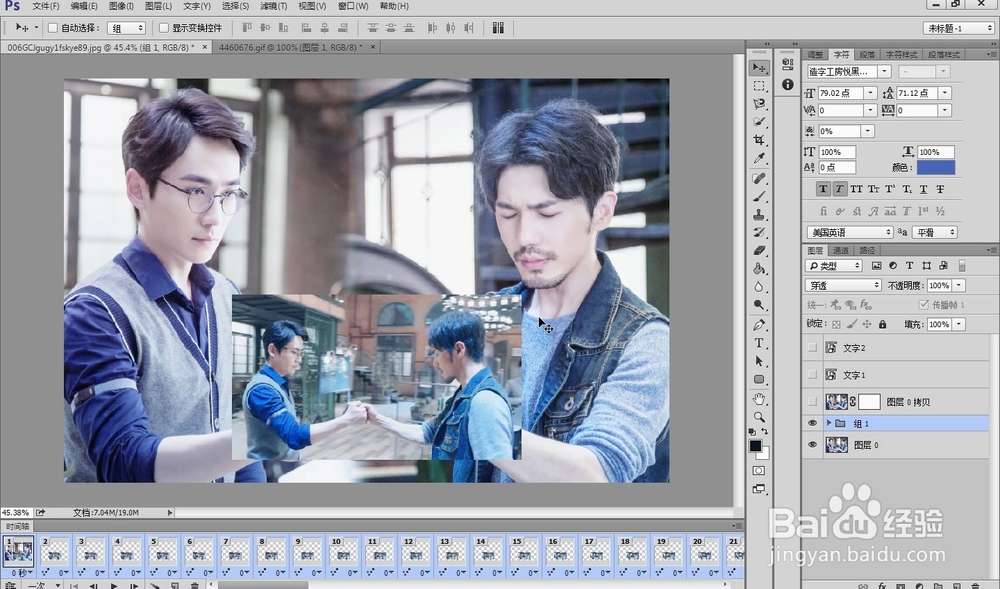Viewport: 1000px width, 589px height.
Task: Show the 文字2 layer
Action: click(812, 347)
